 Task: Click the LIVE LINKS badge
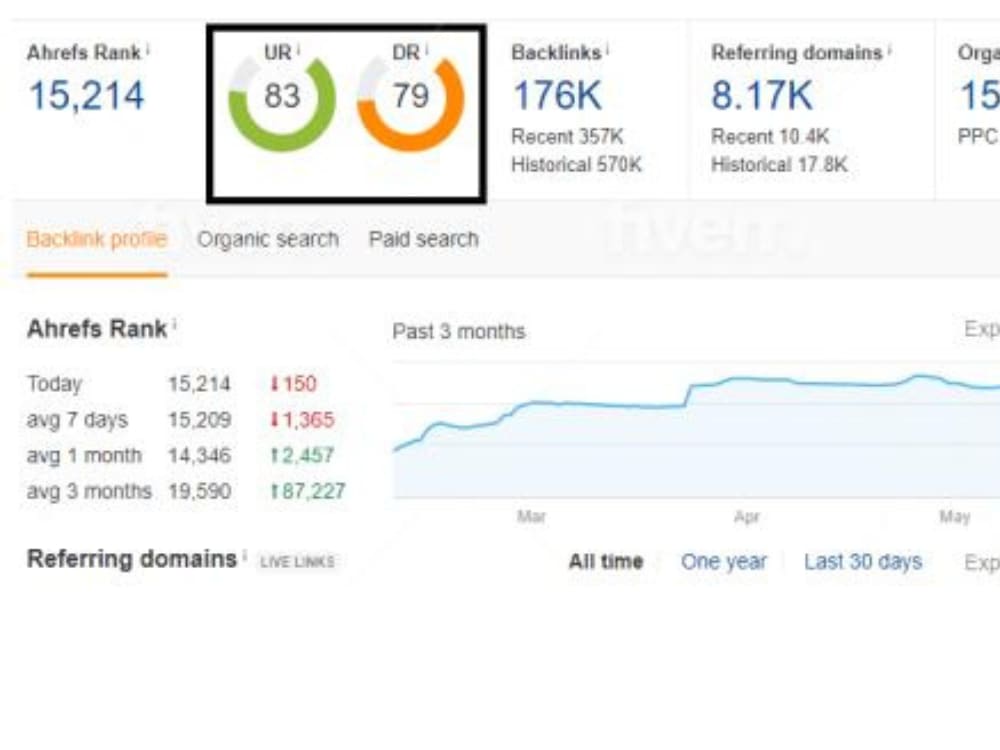[297, 561]
